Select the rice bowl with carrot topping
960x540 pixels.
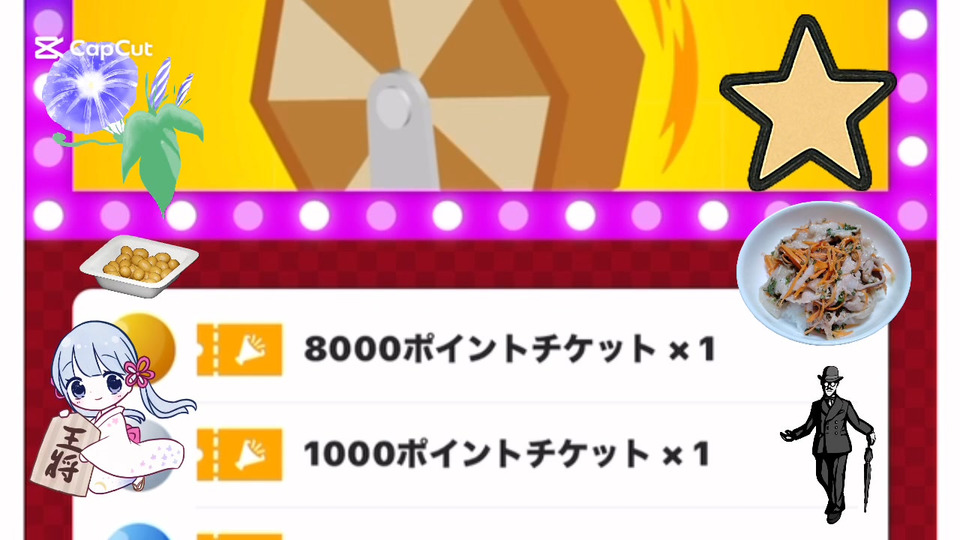click(x=823, y=274)
